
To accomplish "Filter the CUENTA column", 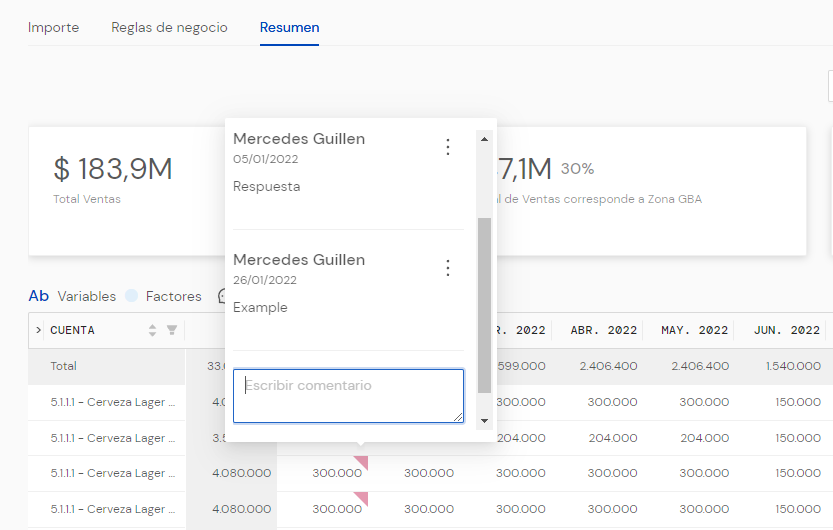I will click(x=172, y=330).
